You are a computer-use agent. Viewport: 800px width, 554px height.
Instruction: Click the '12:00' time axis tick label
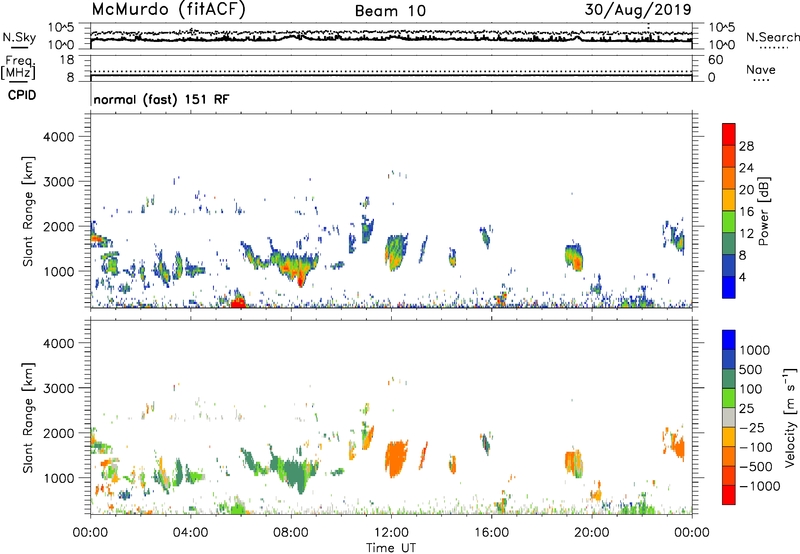(391, 533)
